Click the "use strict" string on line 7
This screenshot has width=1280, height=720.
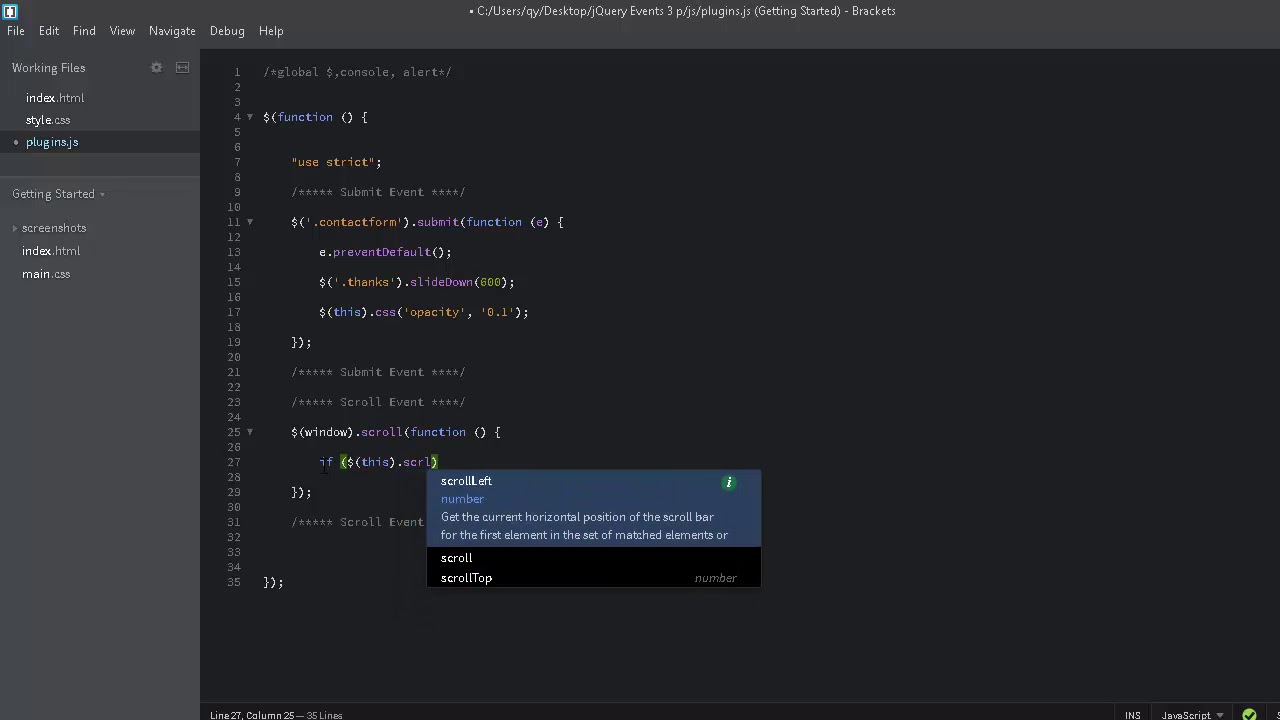point(333,162)
